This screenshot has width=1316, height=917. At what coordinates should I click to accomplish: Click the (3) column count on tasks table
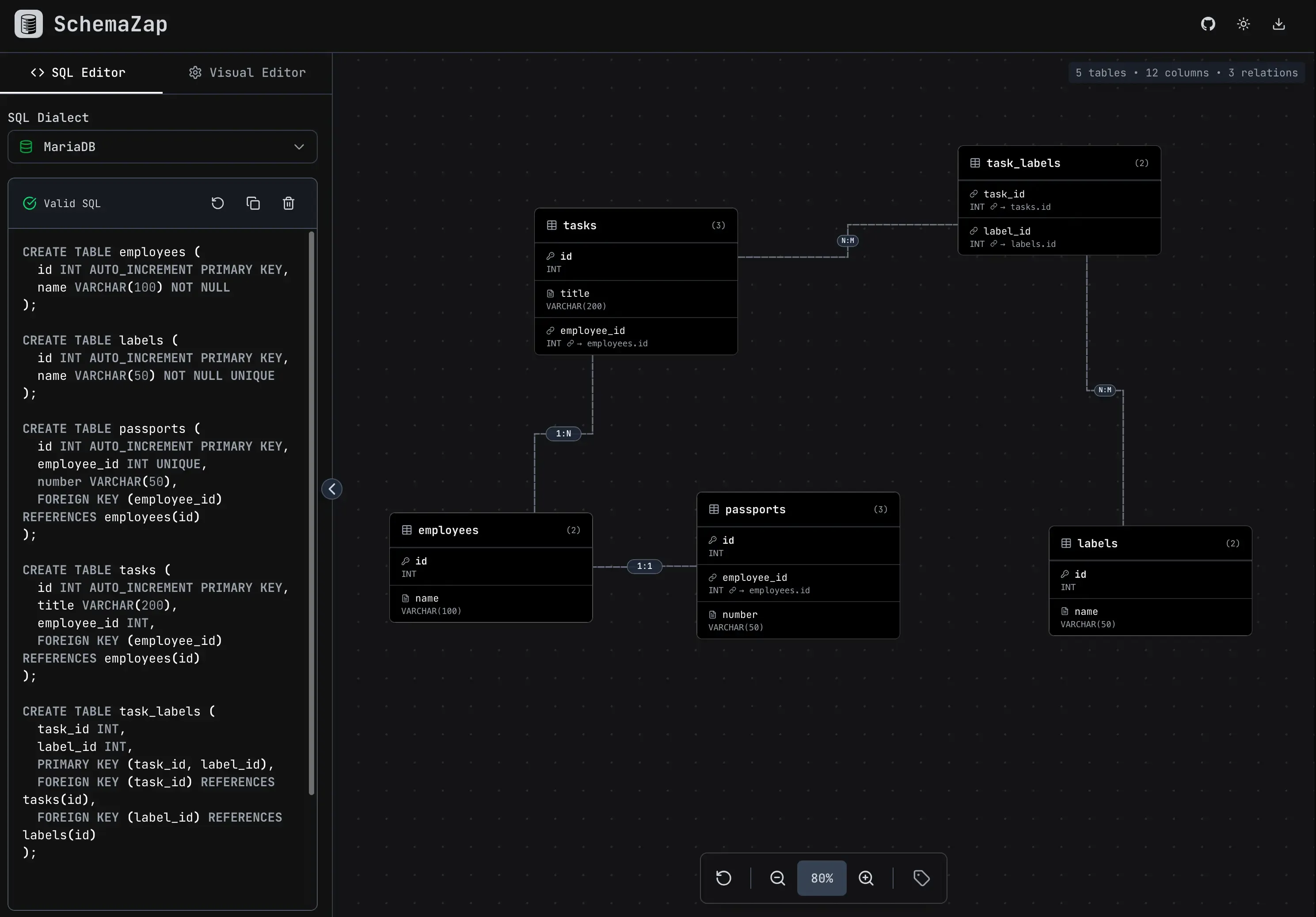718,226
